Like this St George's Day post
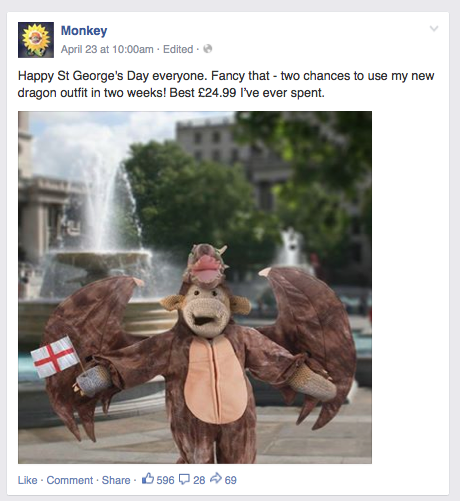Screen dimensions: 460x501 tap(27, 480)
